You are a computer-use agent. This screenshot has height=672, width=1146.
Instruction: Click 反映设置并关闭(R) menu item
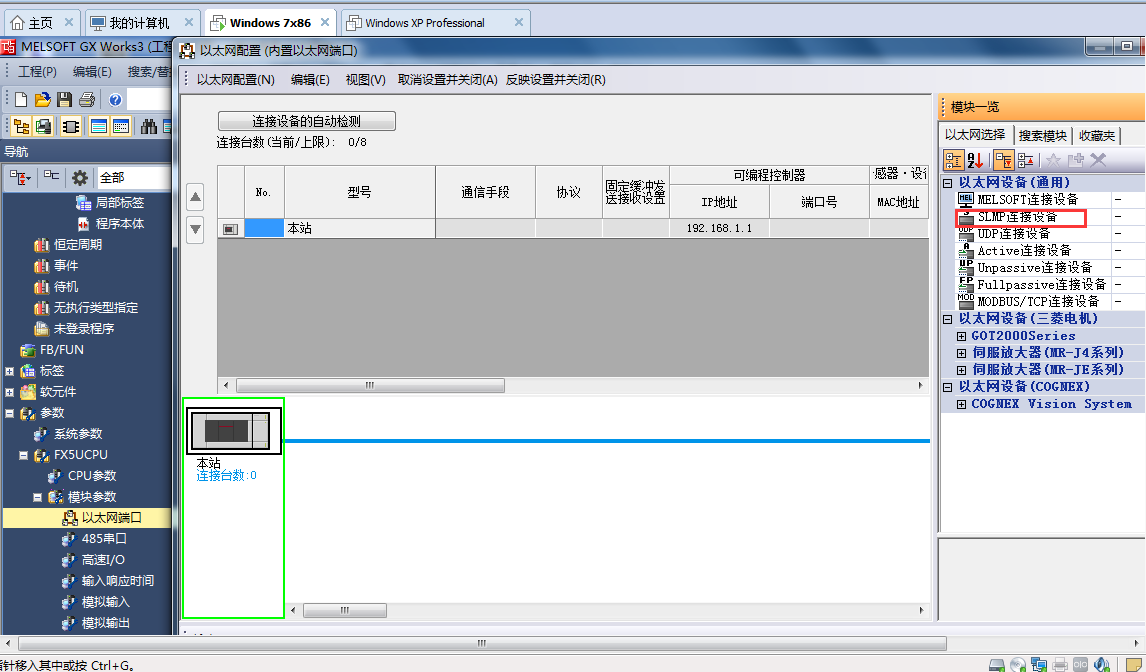[555, 80]
